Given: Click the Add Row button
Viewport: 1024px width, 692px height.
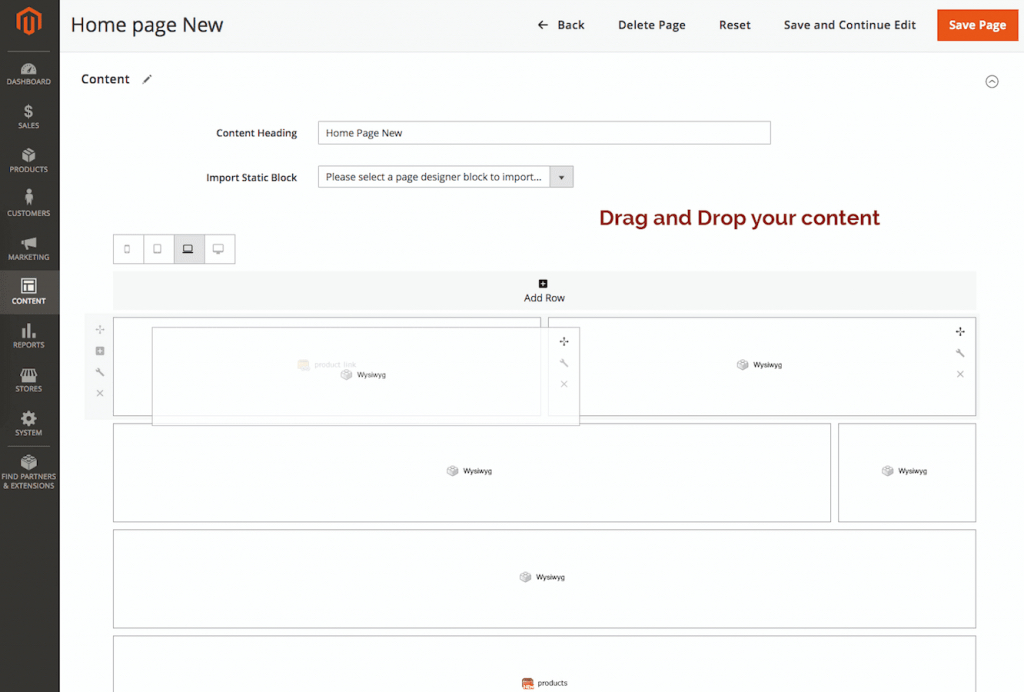Looking at the screenshot, I should click(544, 291).
